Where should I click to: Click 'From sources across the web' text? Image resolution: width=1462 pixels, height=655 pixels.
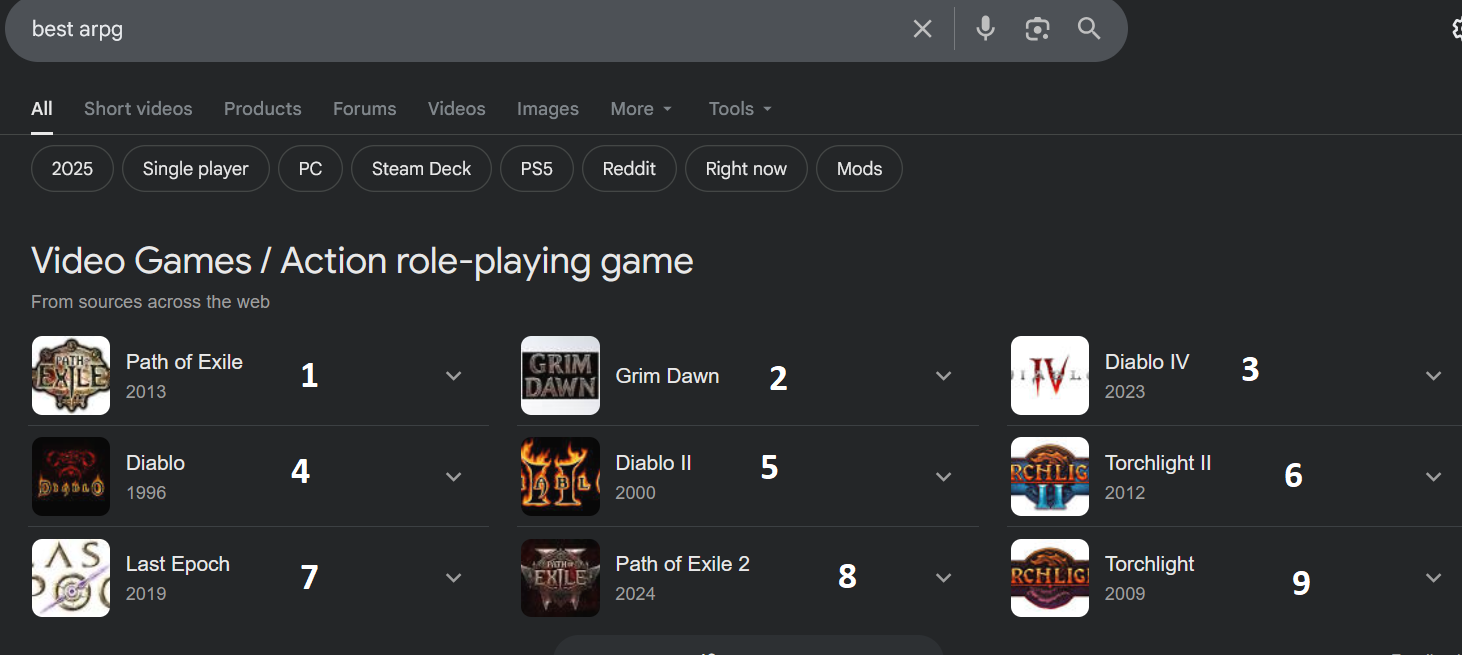pyautogui.click(x=150, y=301)
